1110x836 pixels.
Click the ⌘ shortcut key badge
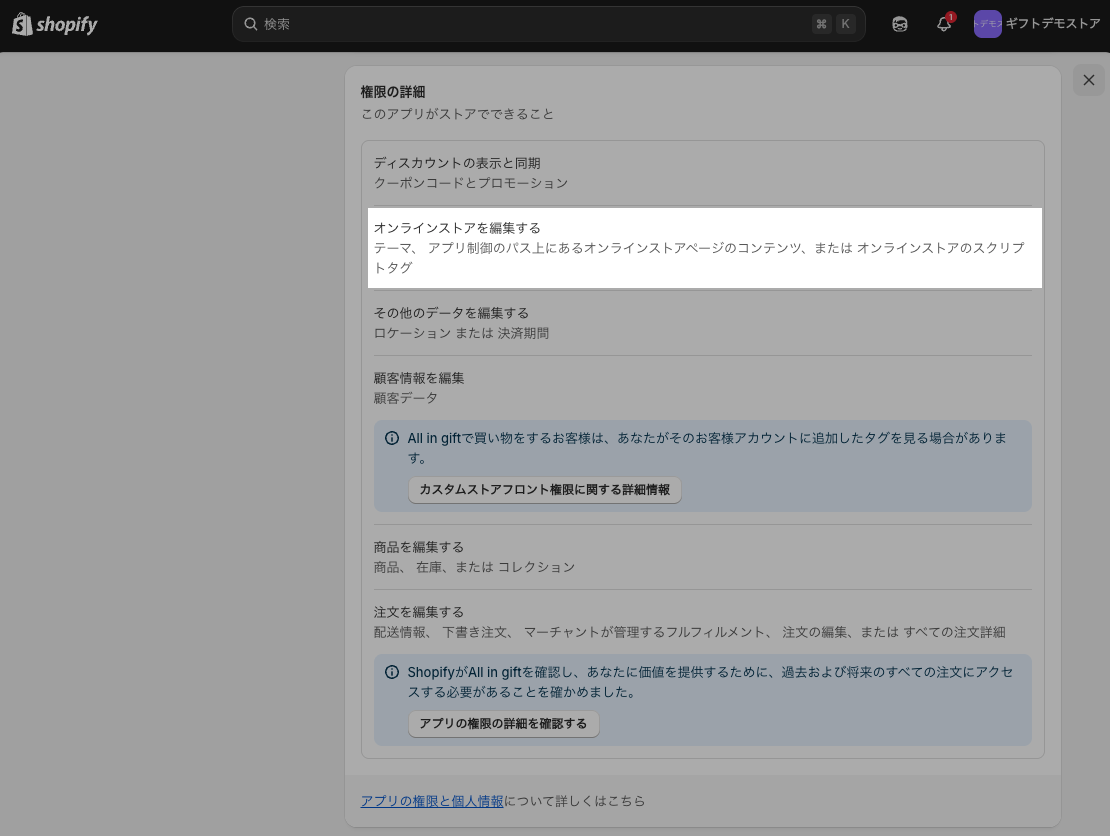(x=821, y=24)
